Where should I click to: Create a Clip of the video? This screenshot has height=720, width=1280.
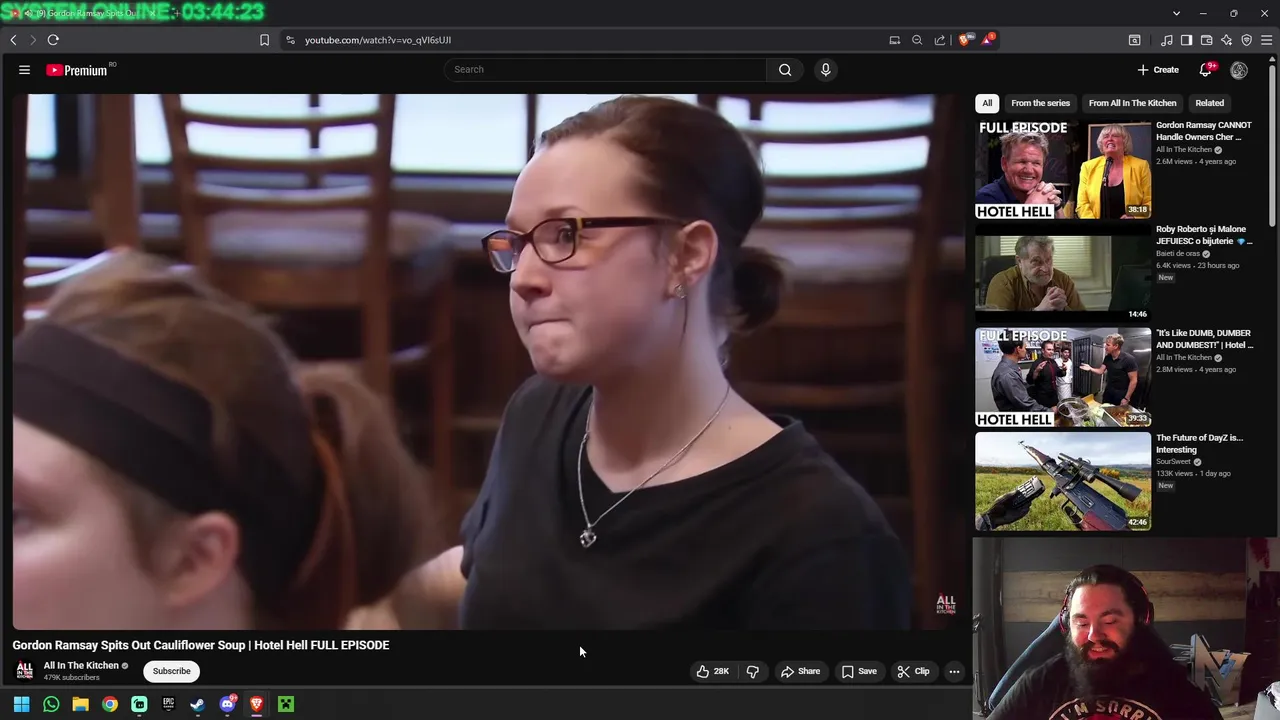[913, 671]
